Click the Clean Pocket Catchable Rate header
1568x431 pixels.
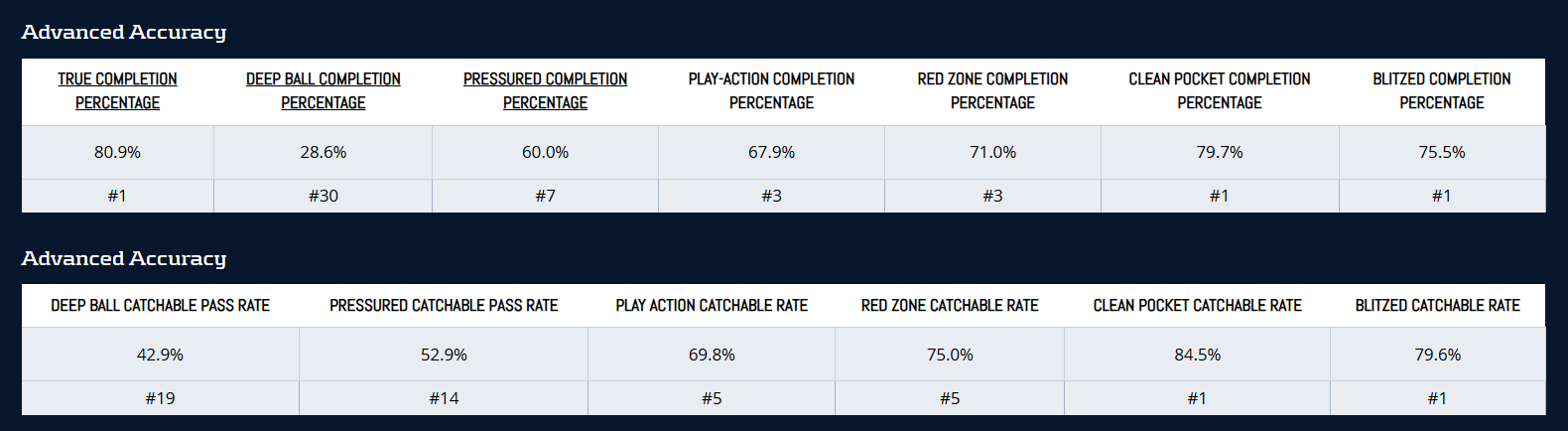coord(1197,306)
